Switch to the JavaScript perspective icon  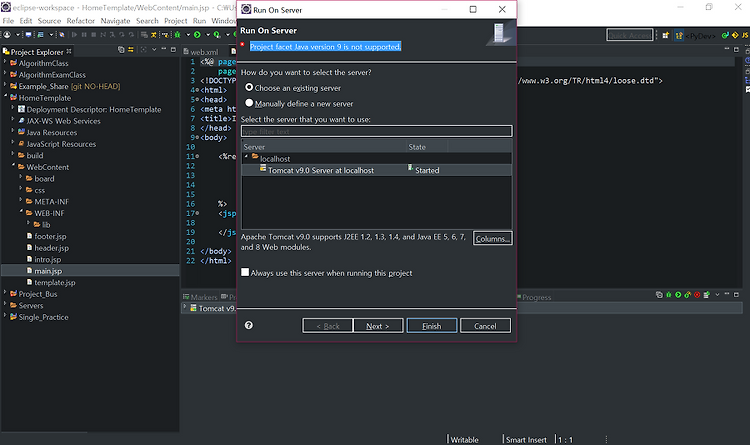click(x=745, y=35)
